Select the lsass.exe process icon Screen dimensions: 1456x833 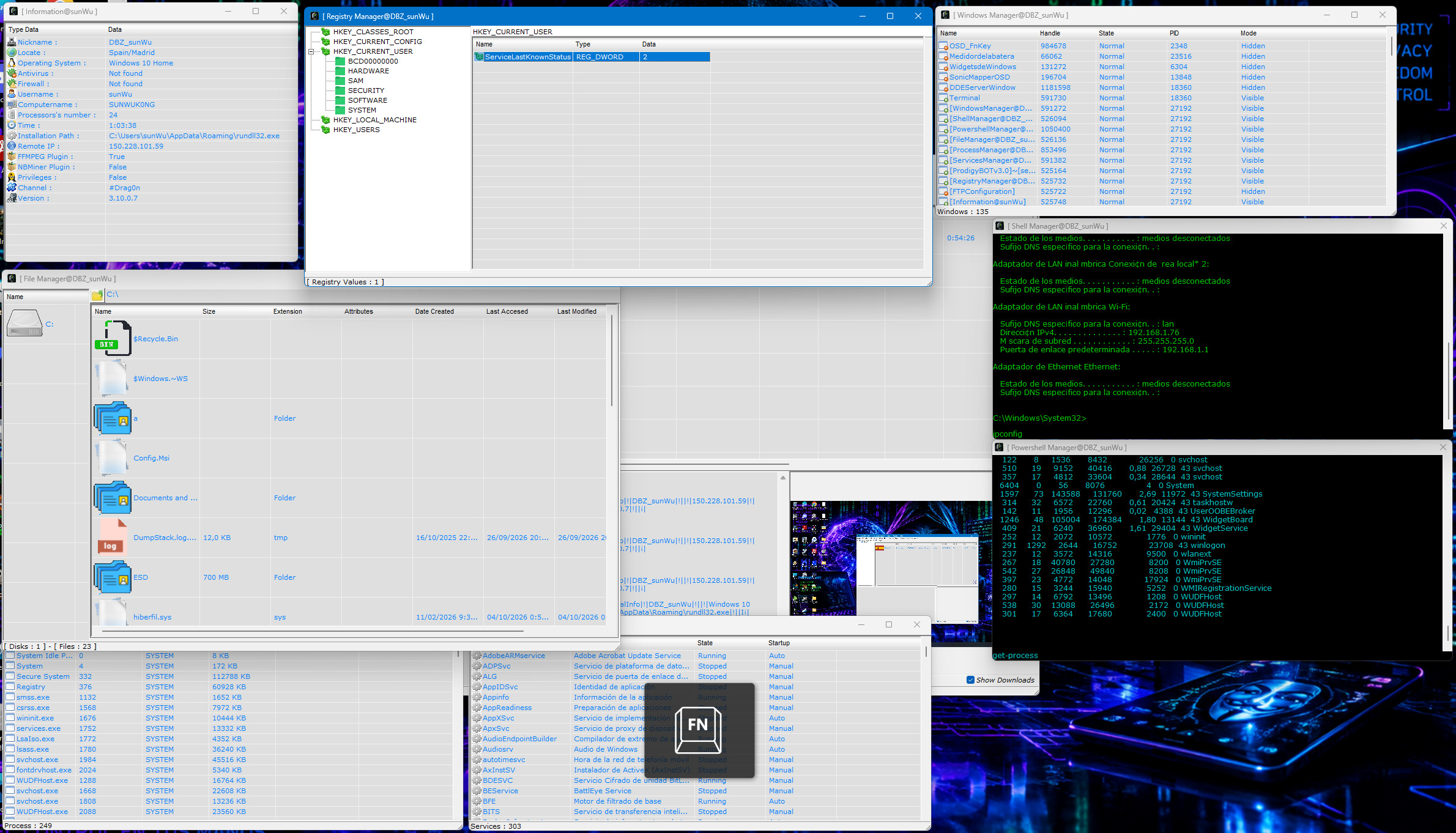point(10,749)
